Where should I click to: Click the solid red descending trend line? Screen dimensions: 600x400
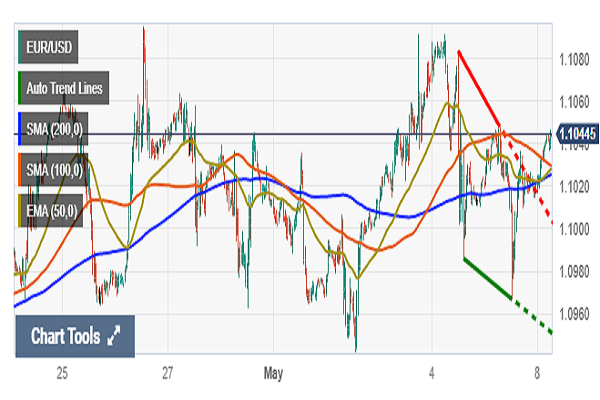tap(479, 90)
